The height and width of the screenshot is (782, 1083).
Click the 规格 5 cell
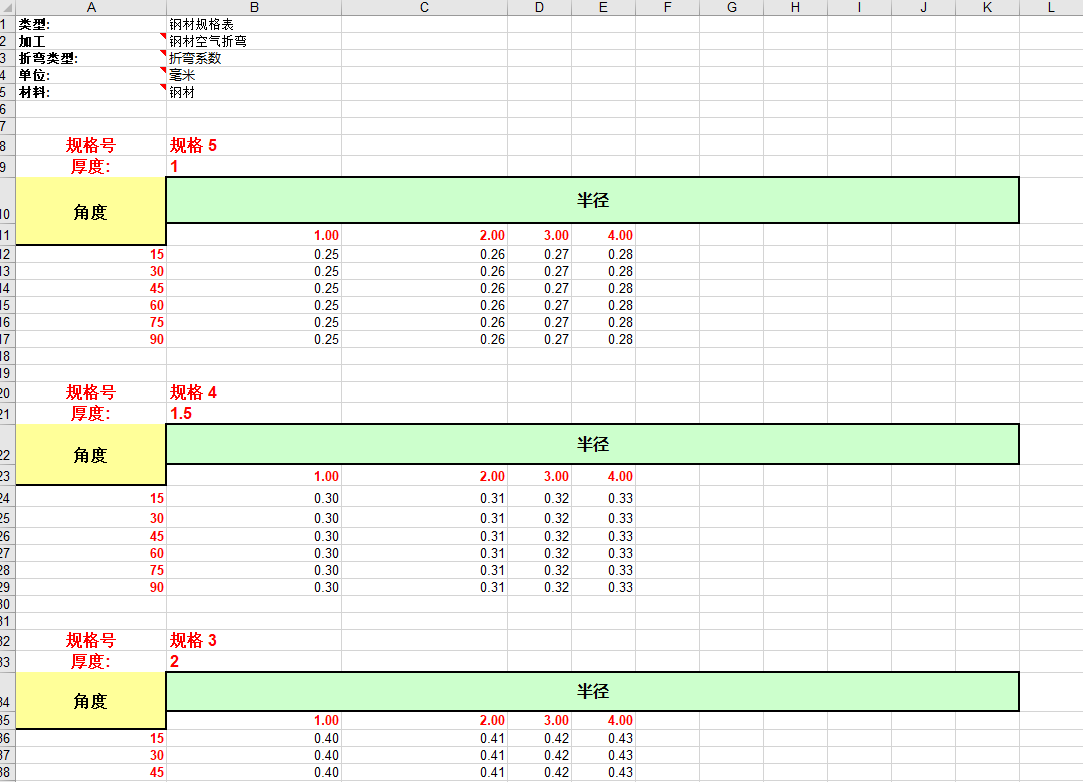pos(254,145)
